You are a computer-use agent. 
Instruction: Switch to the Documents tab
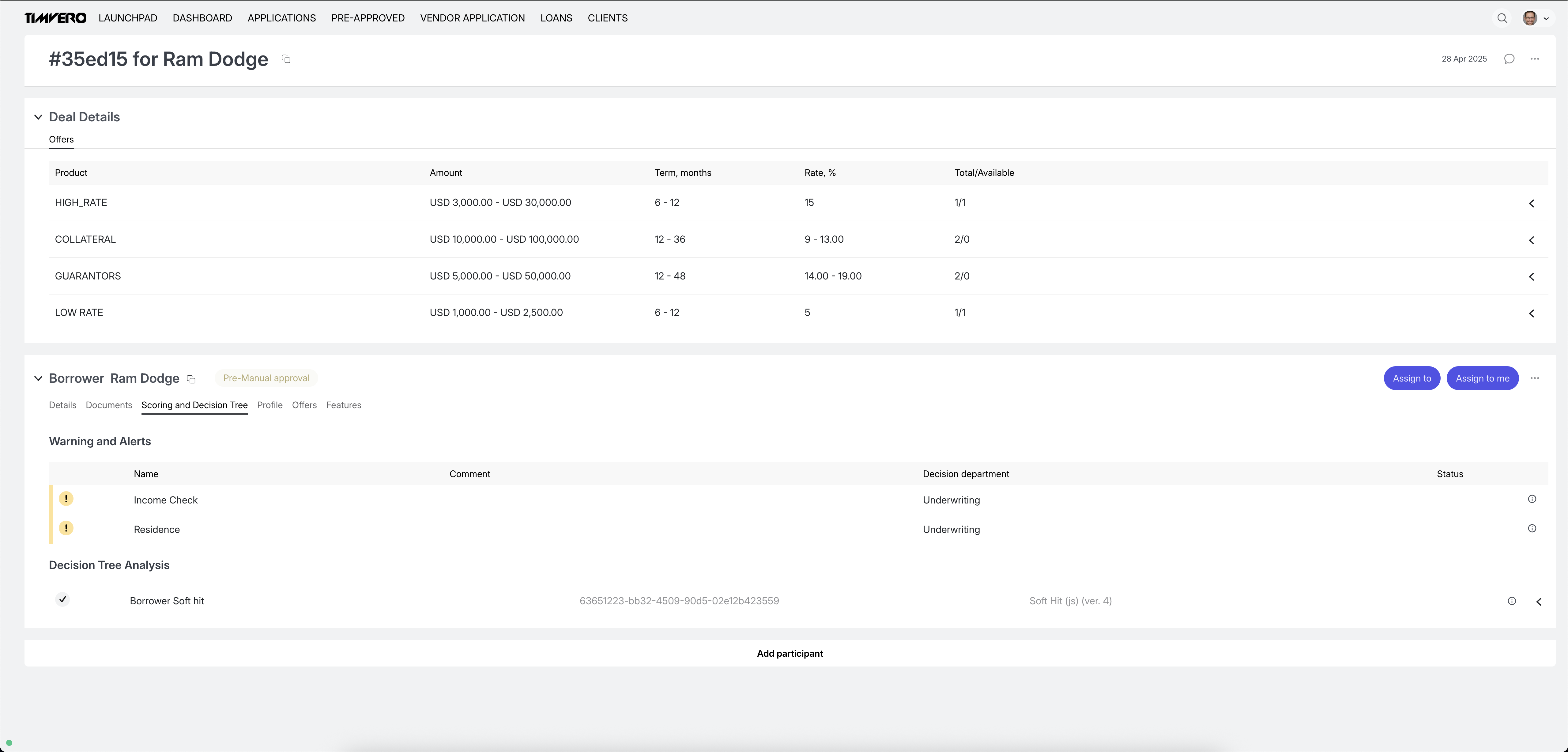(x=108, y=405)
